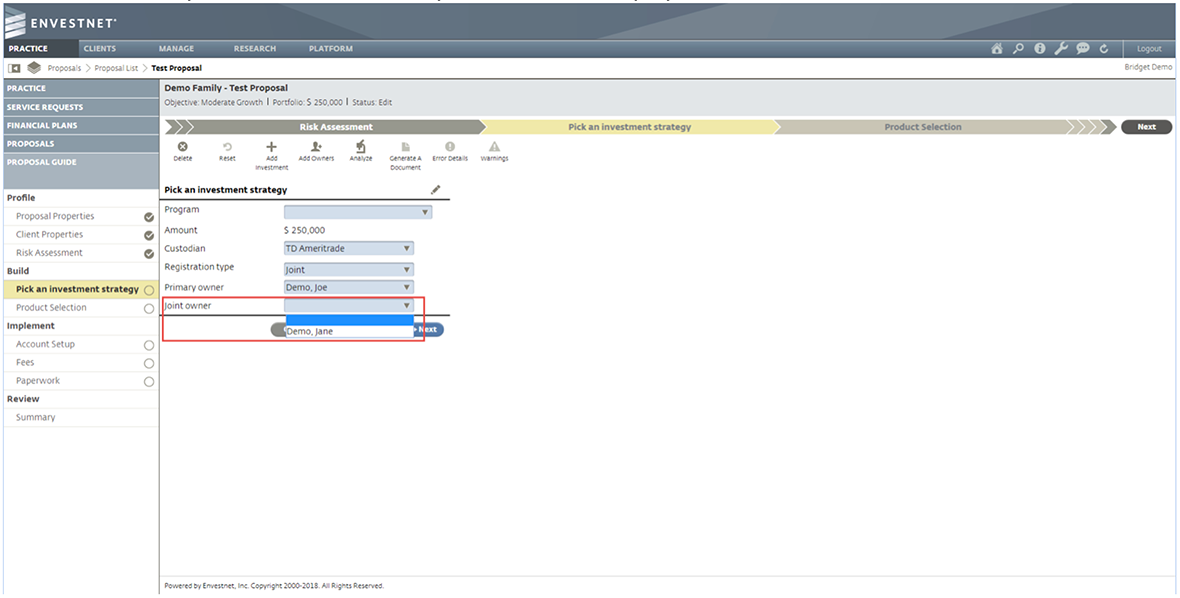Open the Registration type dropdown

349,269
